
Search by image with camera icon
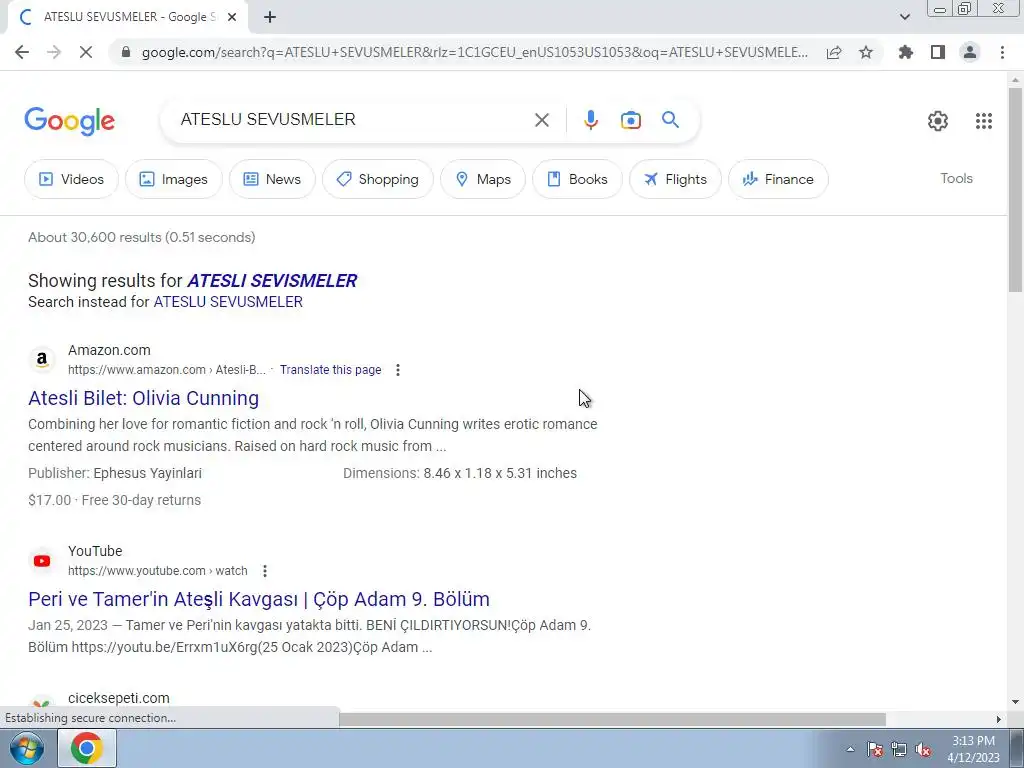[630, 120]
